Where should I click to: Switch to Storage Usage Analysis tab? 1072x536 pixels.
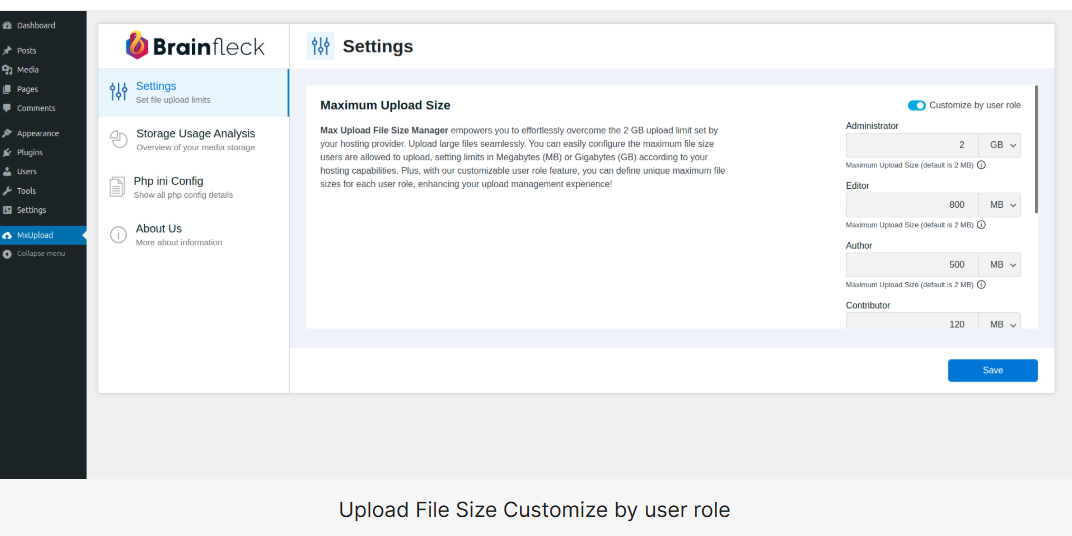193,139
